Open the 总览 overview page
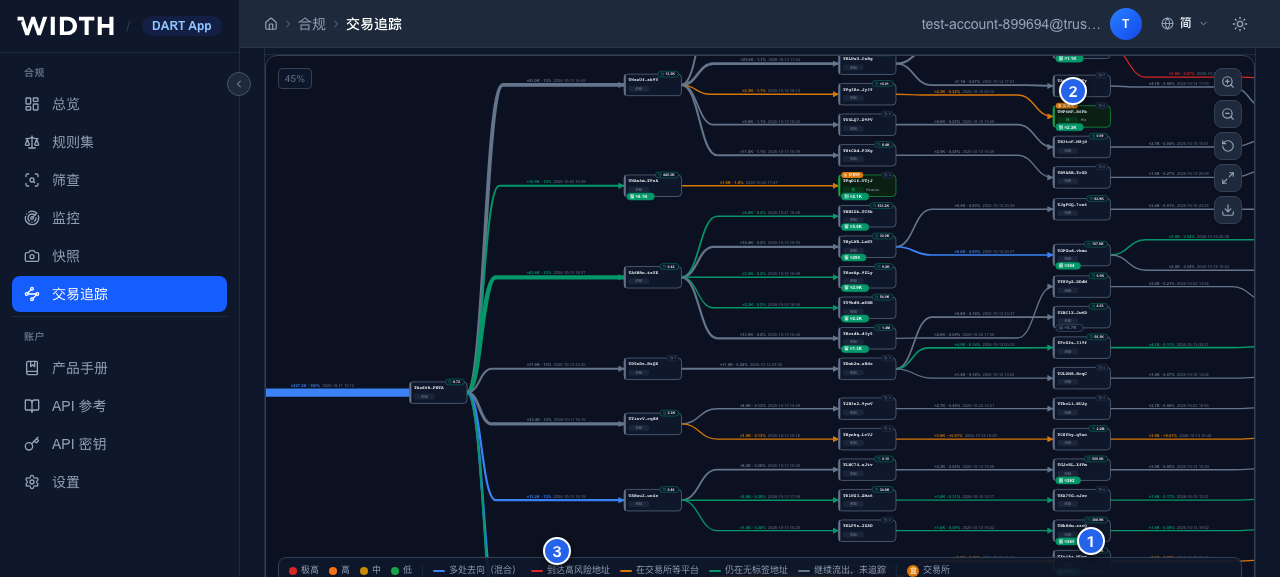Viewport: 1280px width, 577px height. pyautogui.click(x=119, y=104)
